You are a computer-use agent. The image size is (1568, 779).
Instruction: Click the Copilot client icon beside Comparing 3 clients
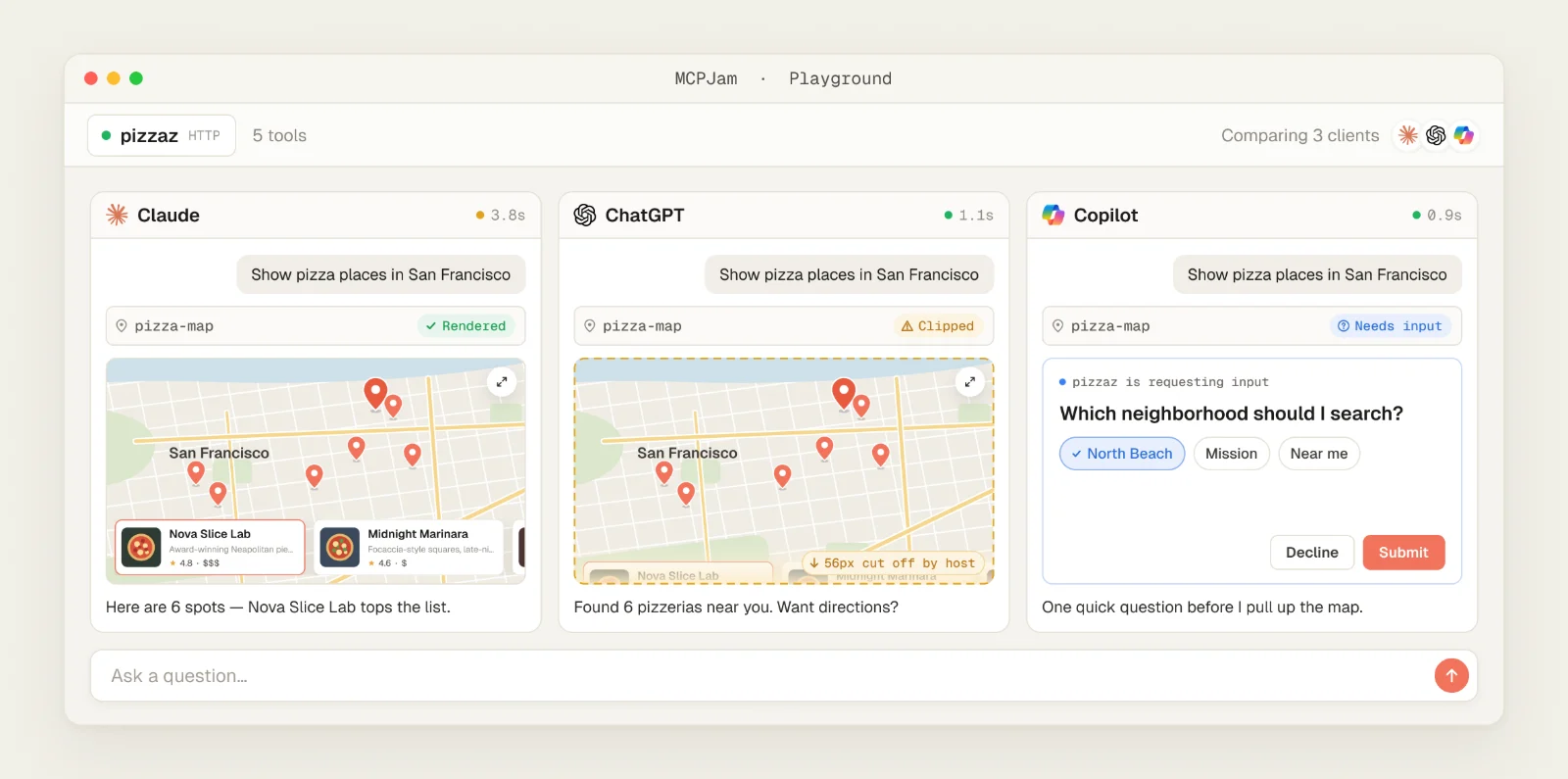pyautogui.click(x=1463, y=135)
